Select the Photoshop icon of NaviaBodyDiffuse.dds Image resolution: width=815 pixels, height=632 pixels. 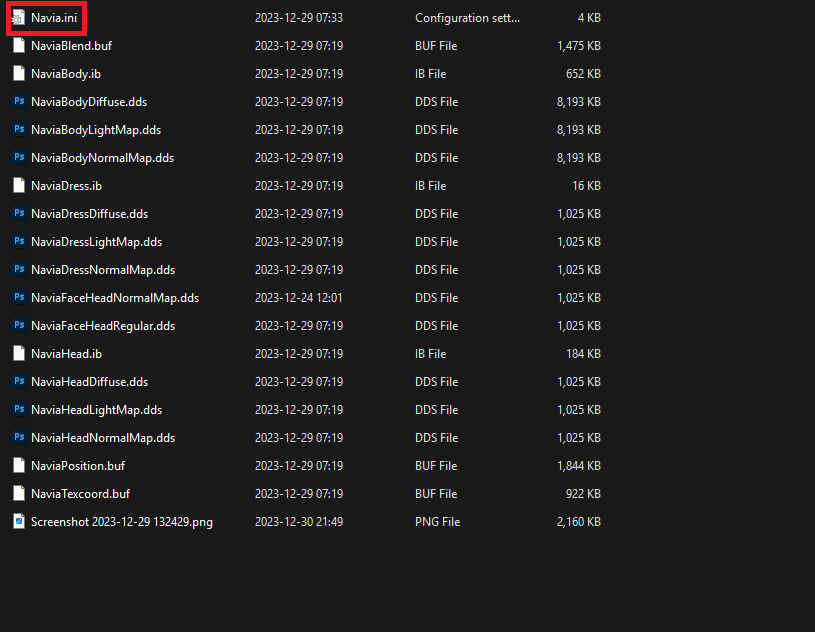pos(19,101)
